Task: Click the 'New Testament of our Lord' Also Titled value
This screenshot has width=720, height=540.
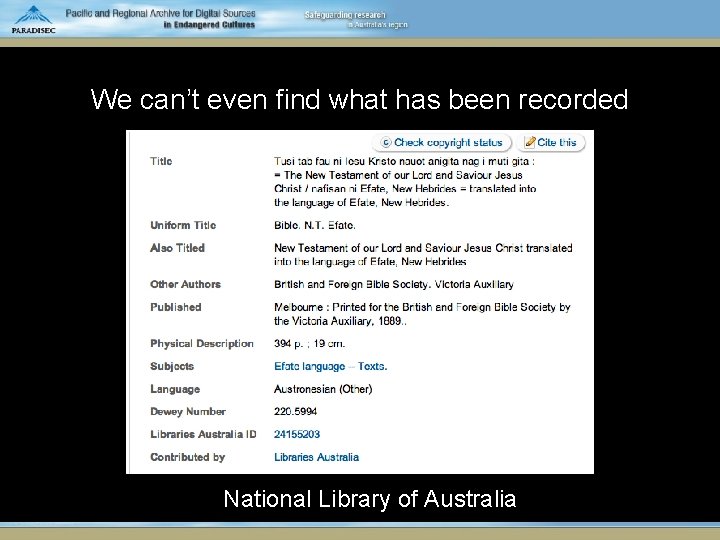Action: pyautogui.click(x=423, y=255)
